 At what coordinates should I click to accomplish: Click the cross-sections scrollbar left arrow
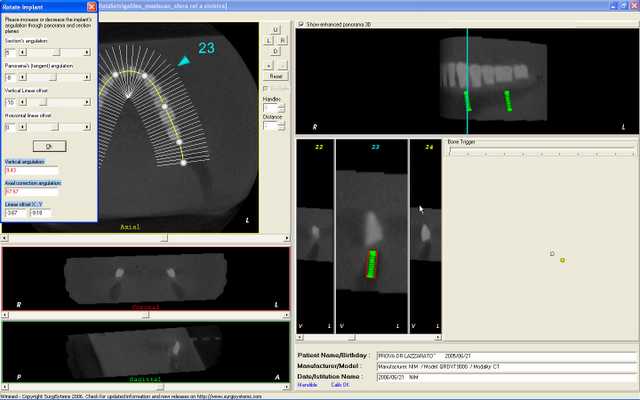click(300, 338)
